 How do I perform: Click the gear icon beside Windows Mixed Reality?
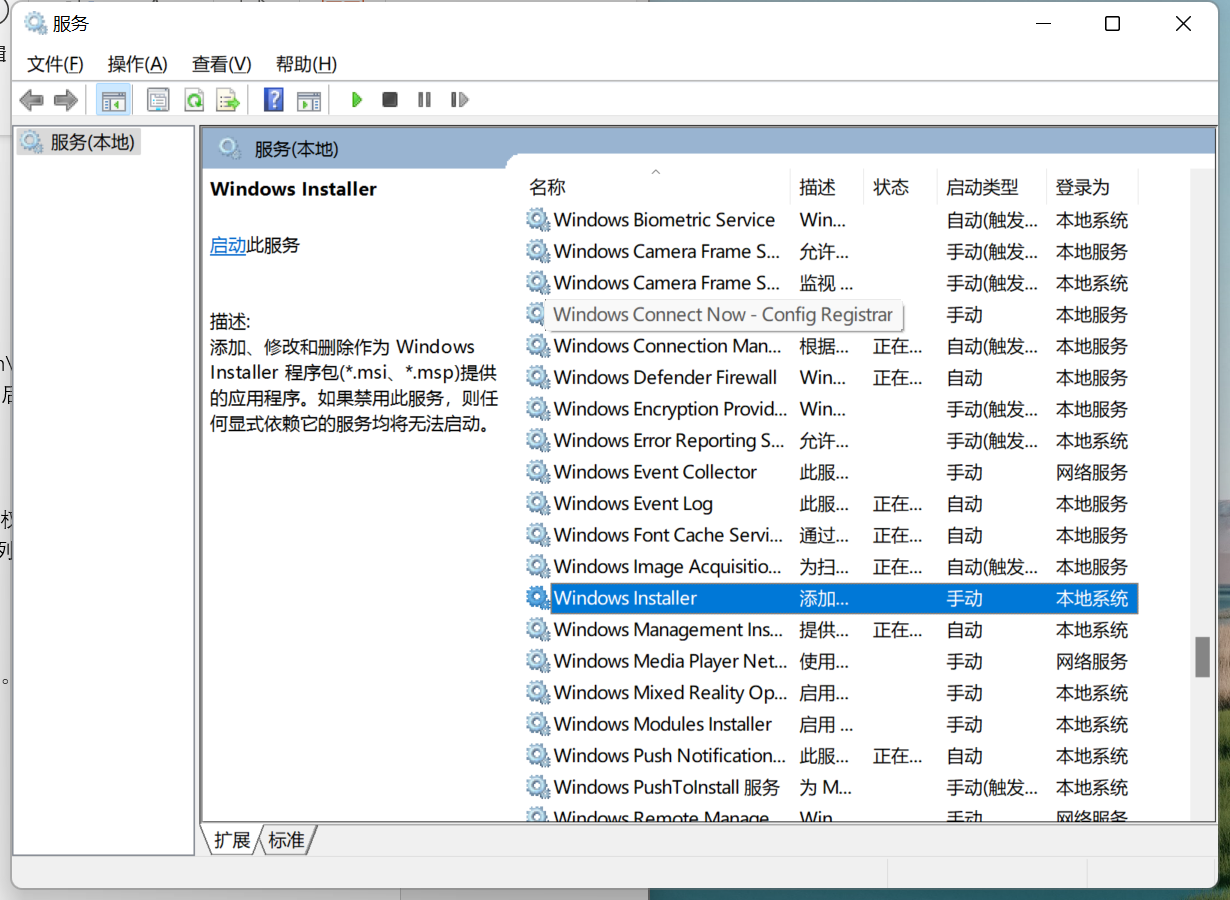[x=538, y=692]
